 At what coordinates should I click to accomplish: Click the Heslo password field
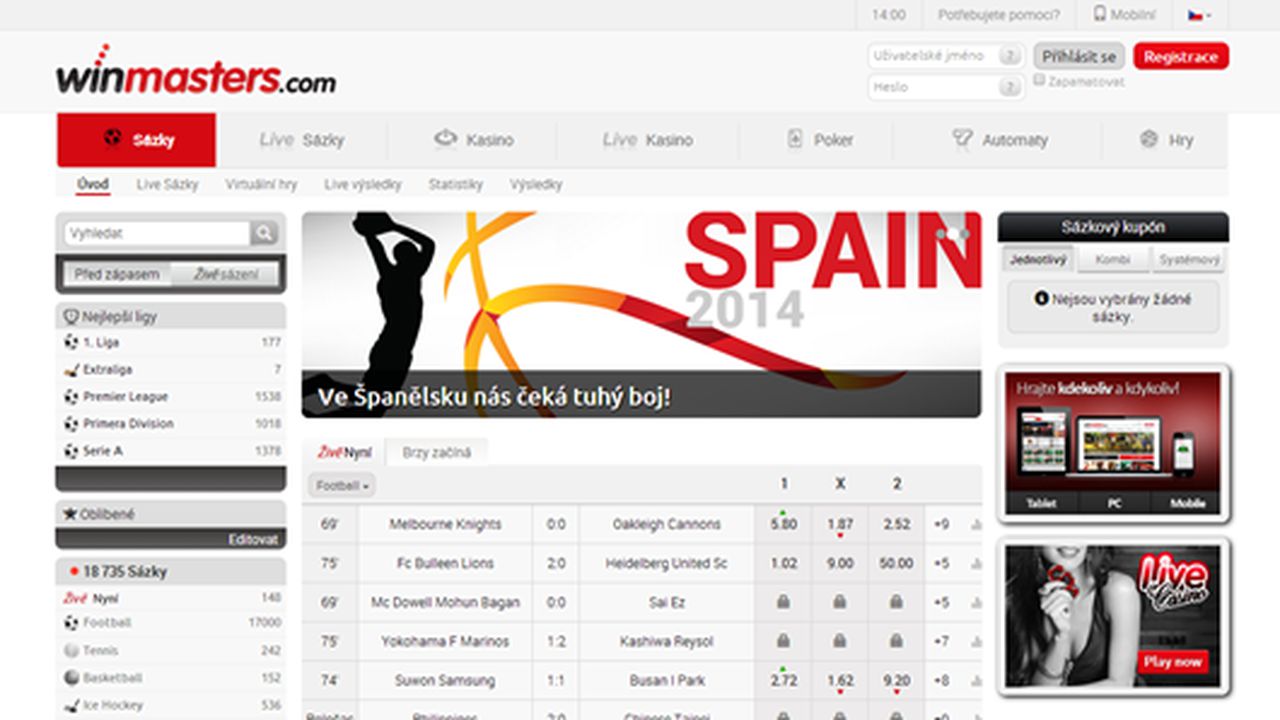pyautogui.click(x=933, y=87)
